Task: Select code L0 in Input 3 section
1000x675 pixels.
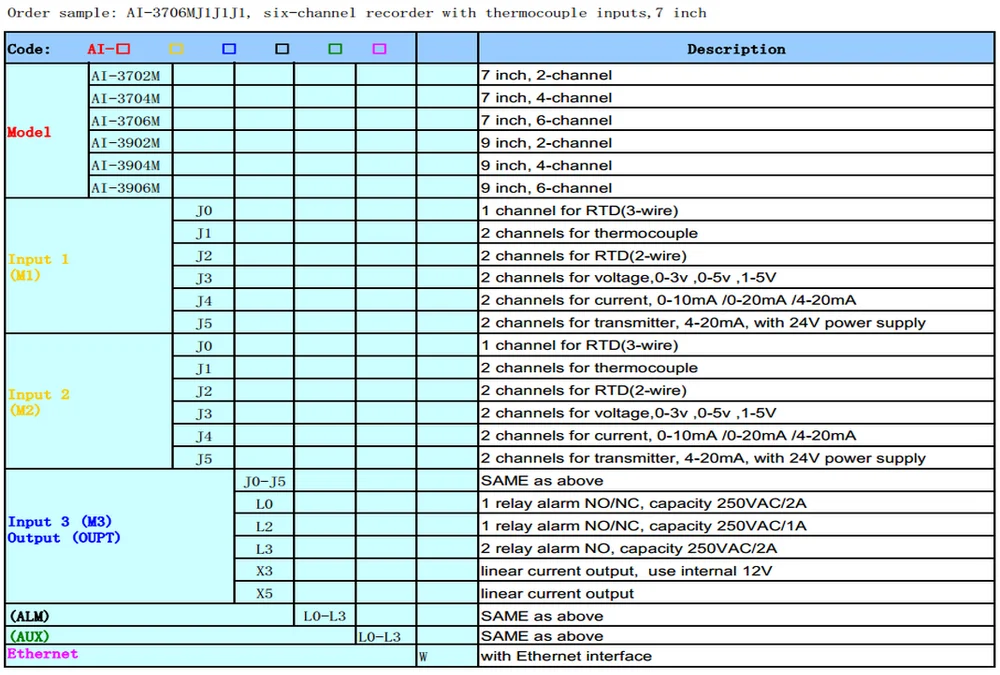Action: pyautogui.click(x=265, y=504)
